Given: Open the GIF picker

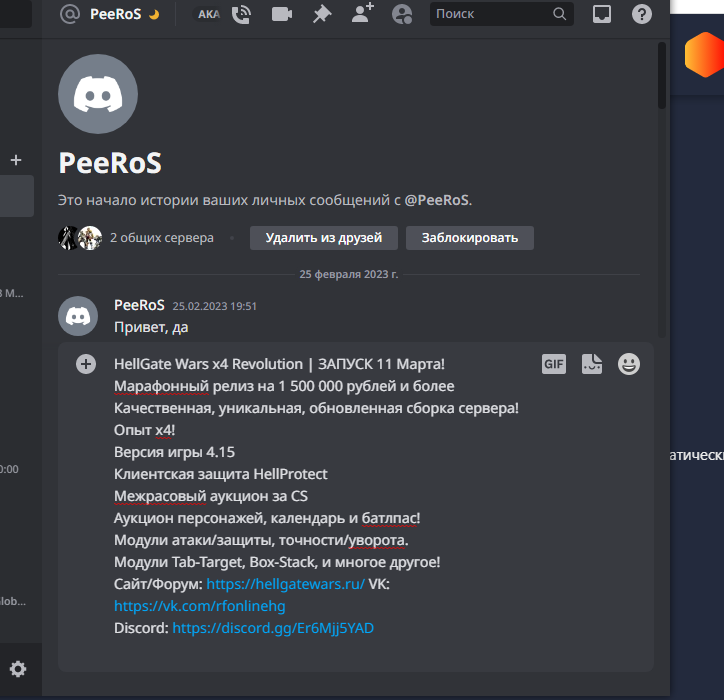Looking at the screenshot, I should [x=554, y=364].
